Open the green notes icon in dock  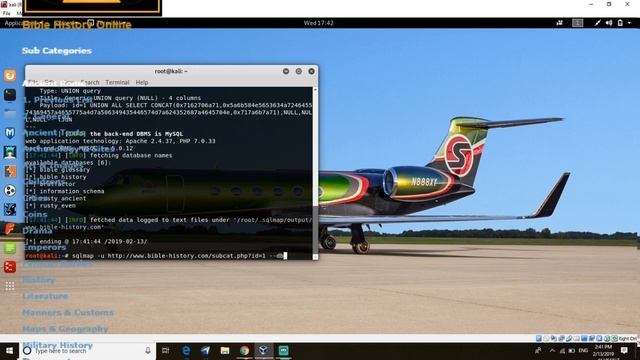[x=10, y=248]
